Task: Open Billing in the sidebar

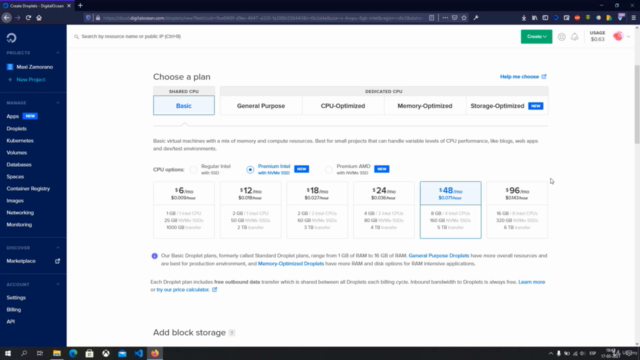Action: pos(13,310)
